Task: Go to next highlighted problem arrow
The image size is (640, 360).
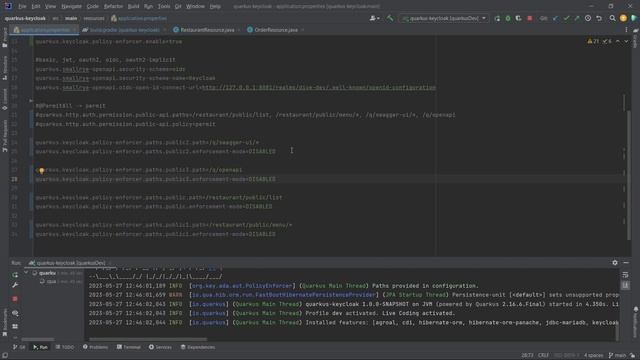Action: click(626, 41)
